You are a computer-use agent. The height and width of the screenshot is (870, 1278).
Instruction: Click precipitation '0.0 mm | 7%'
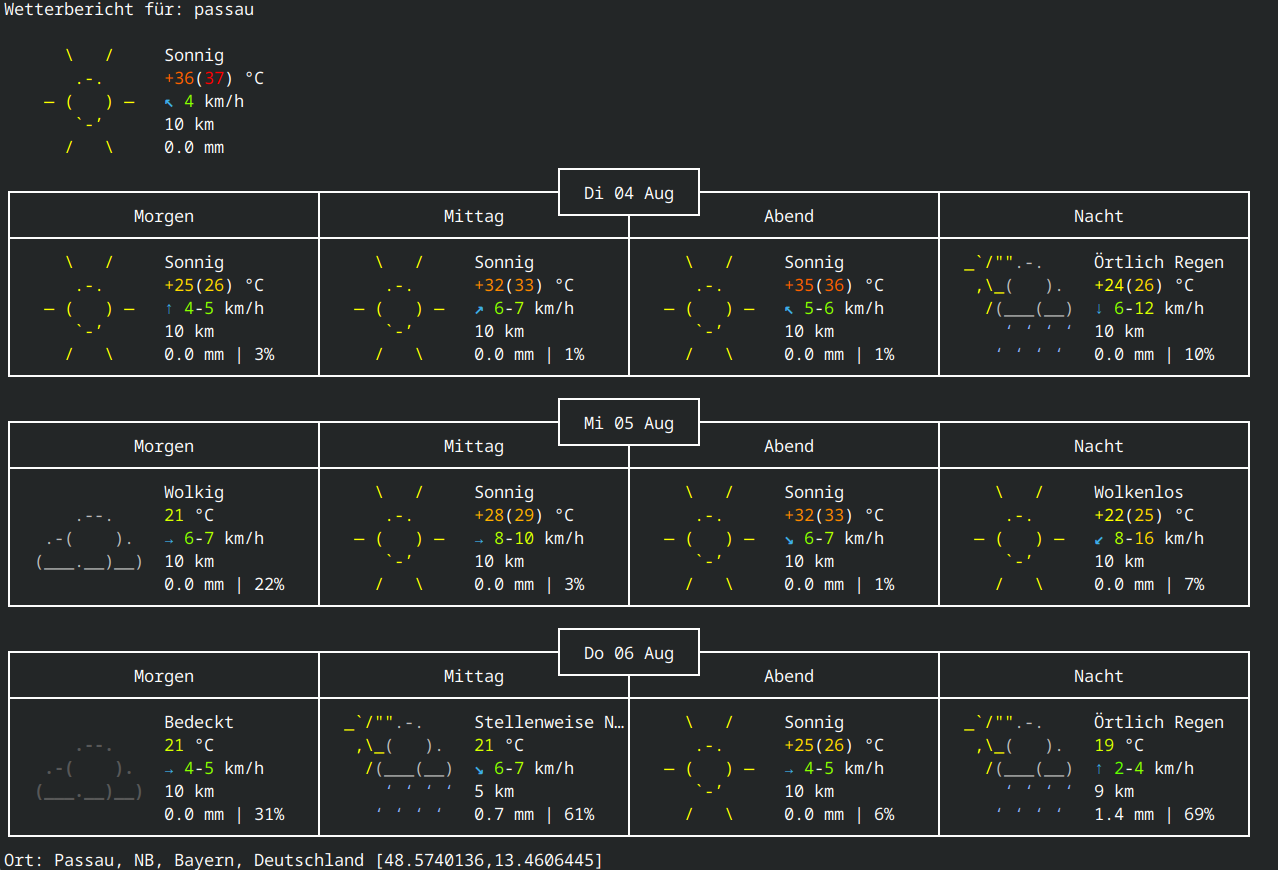point(1149,584)
